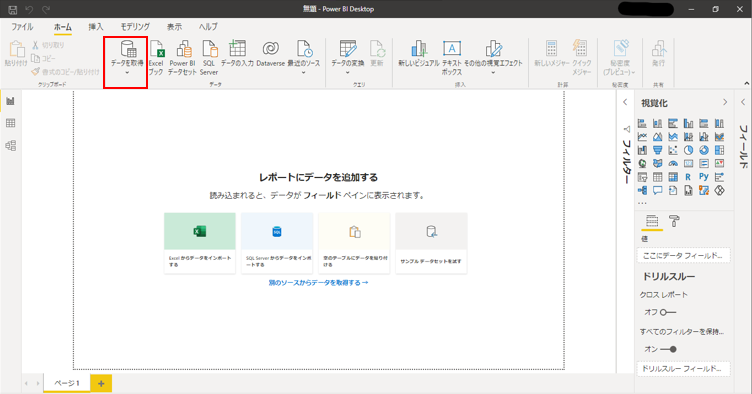Viewport: 752px width, 394px height.
Task: Select the donut chart visual
Action: [704, 150]
